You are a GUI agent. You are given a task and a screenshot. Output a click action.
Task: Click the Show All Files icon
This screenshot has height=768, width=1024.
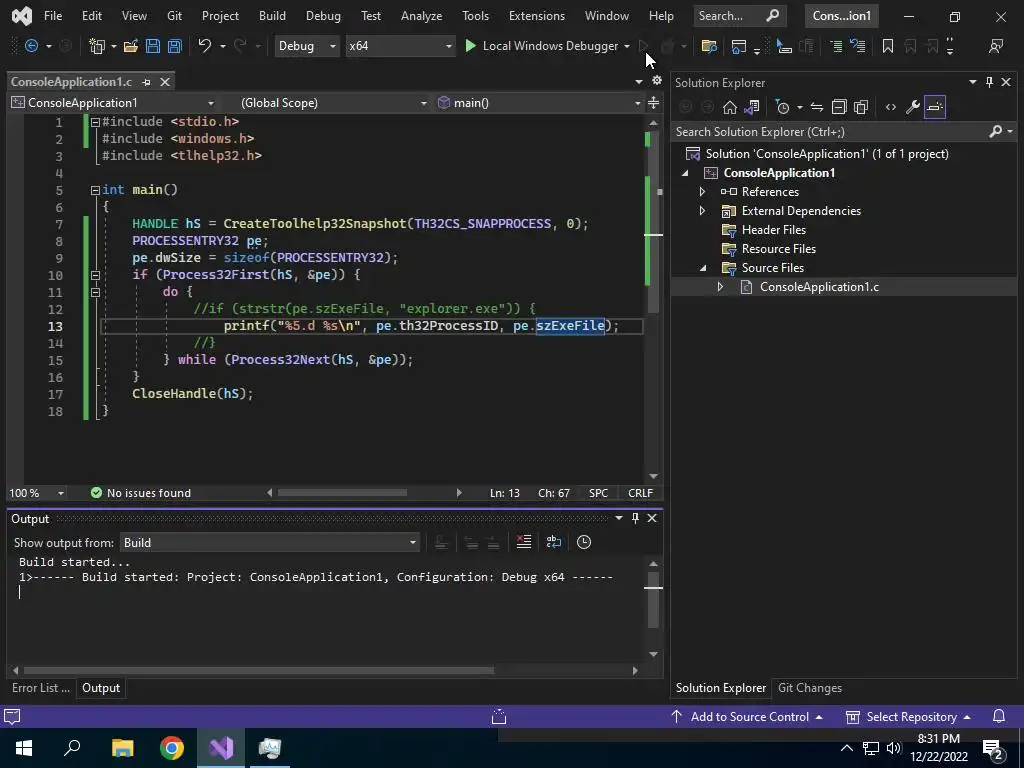click(x=861, y=107)
